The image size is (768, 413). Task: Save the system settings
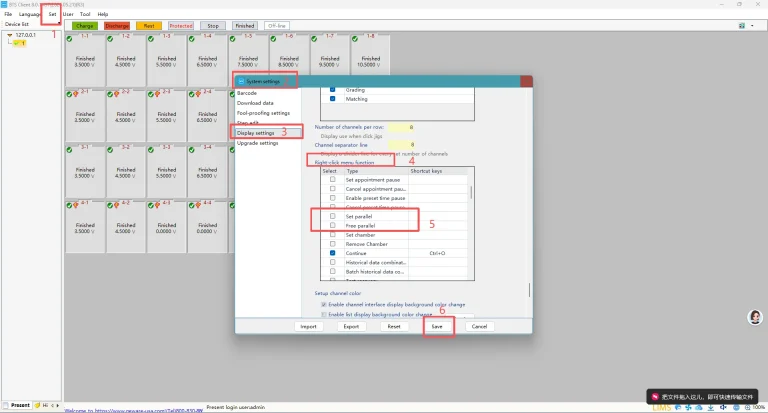[437, 326]
